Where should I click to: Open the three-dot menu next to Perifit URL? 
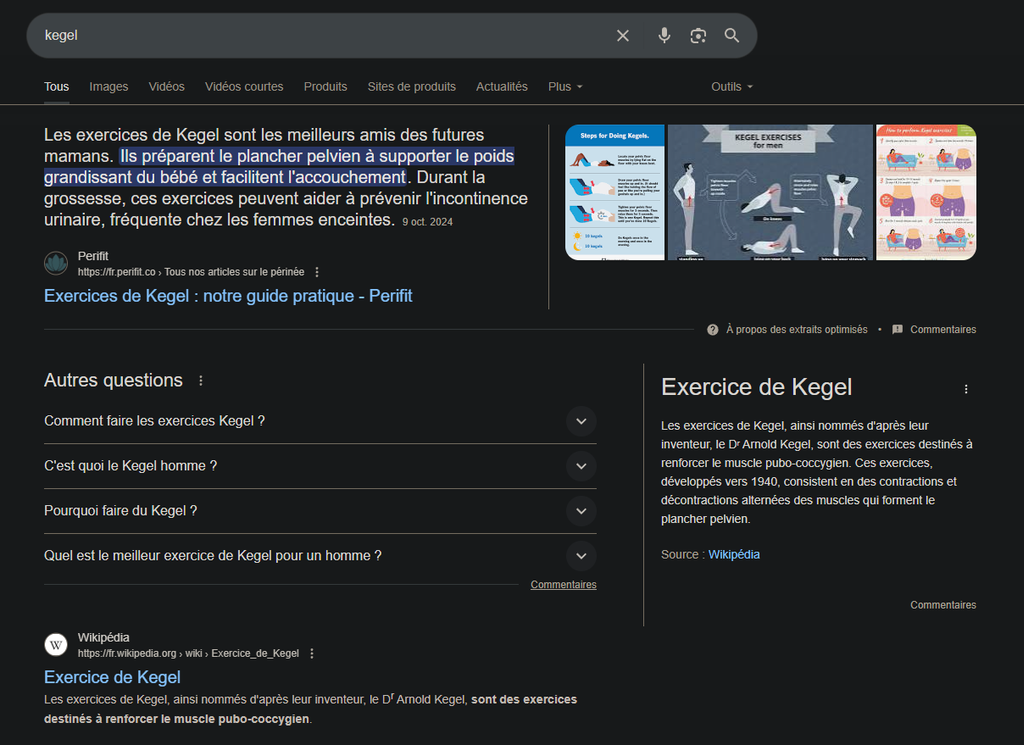click(317, 272)
